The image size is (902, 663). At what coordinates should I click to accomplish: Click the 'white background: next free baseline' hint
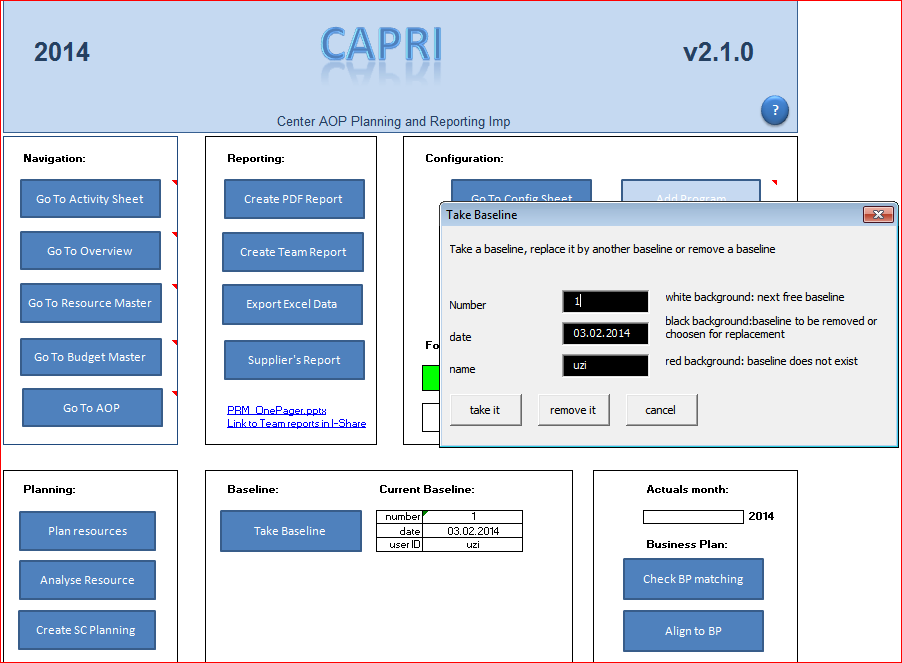pyautogui.click(x=755, y=297)
